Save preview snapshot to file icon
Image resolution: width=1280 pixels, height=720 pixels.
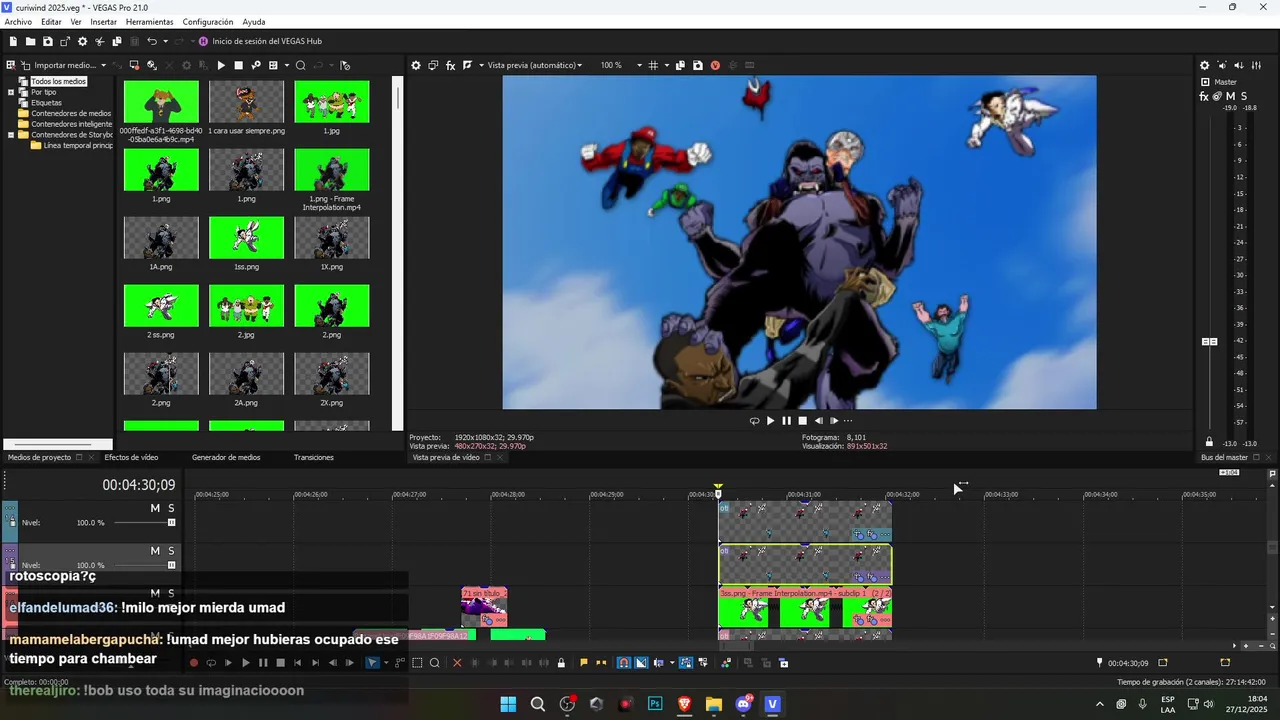coord(698,65)
